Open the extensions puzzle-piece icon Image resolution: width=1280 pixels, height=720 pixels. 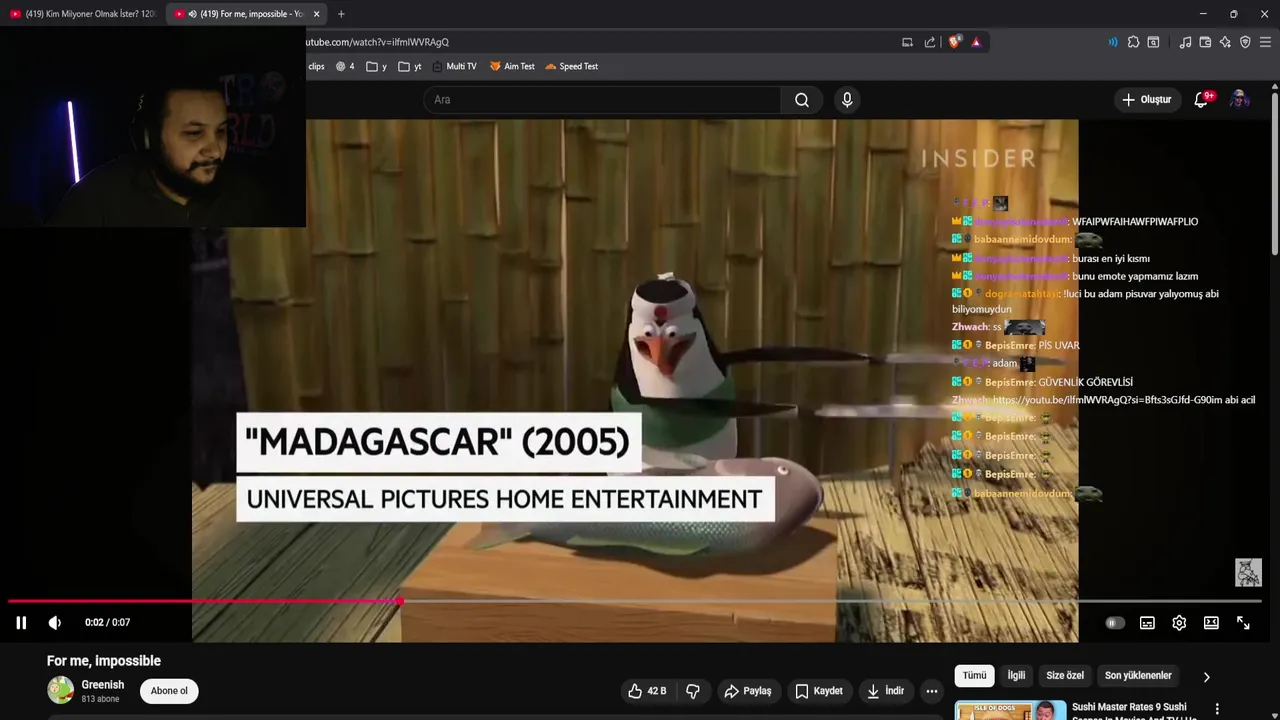click(x=1133, y=42)
